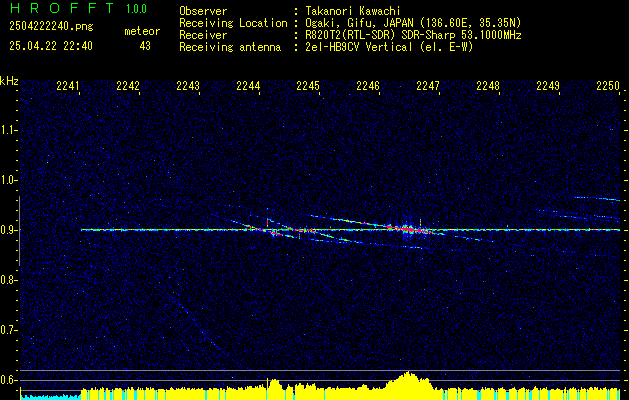Click the 2248 time marker
Viewport: 629px width, 400px height.
[488, 86]
